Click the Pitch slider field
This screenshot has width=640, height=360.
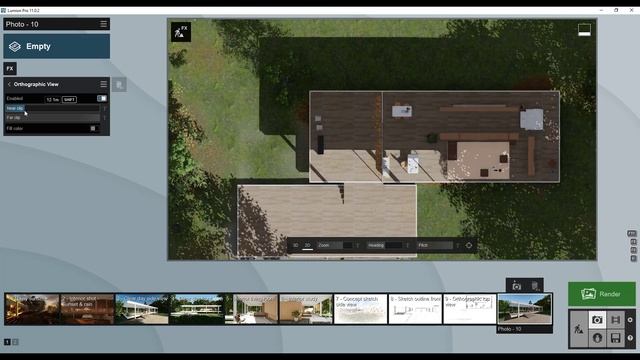[435, 245]
